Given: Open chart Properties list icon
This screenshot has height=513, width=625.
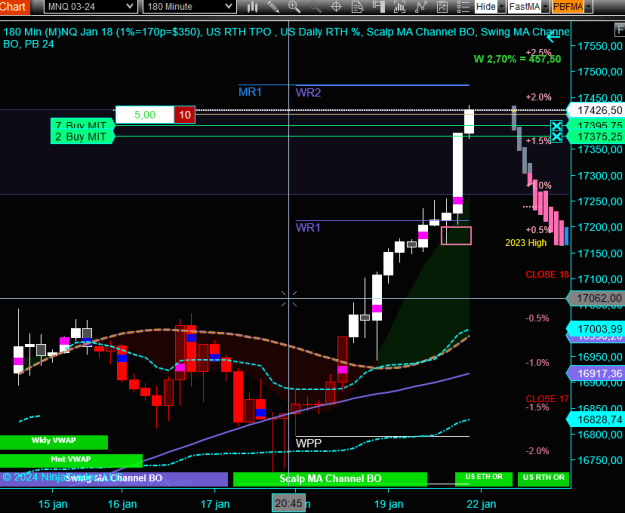Looking at the screenshot, I should click(x=463, y=6).
